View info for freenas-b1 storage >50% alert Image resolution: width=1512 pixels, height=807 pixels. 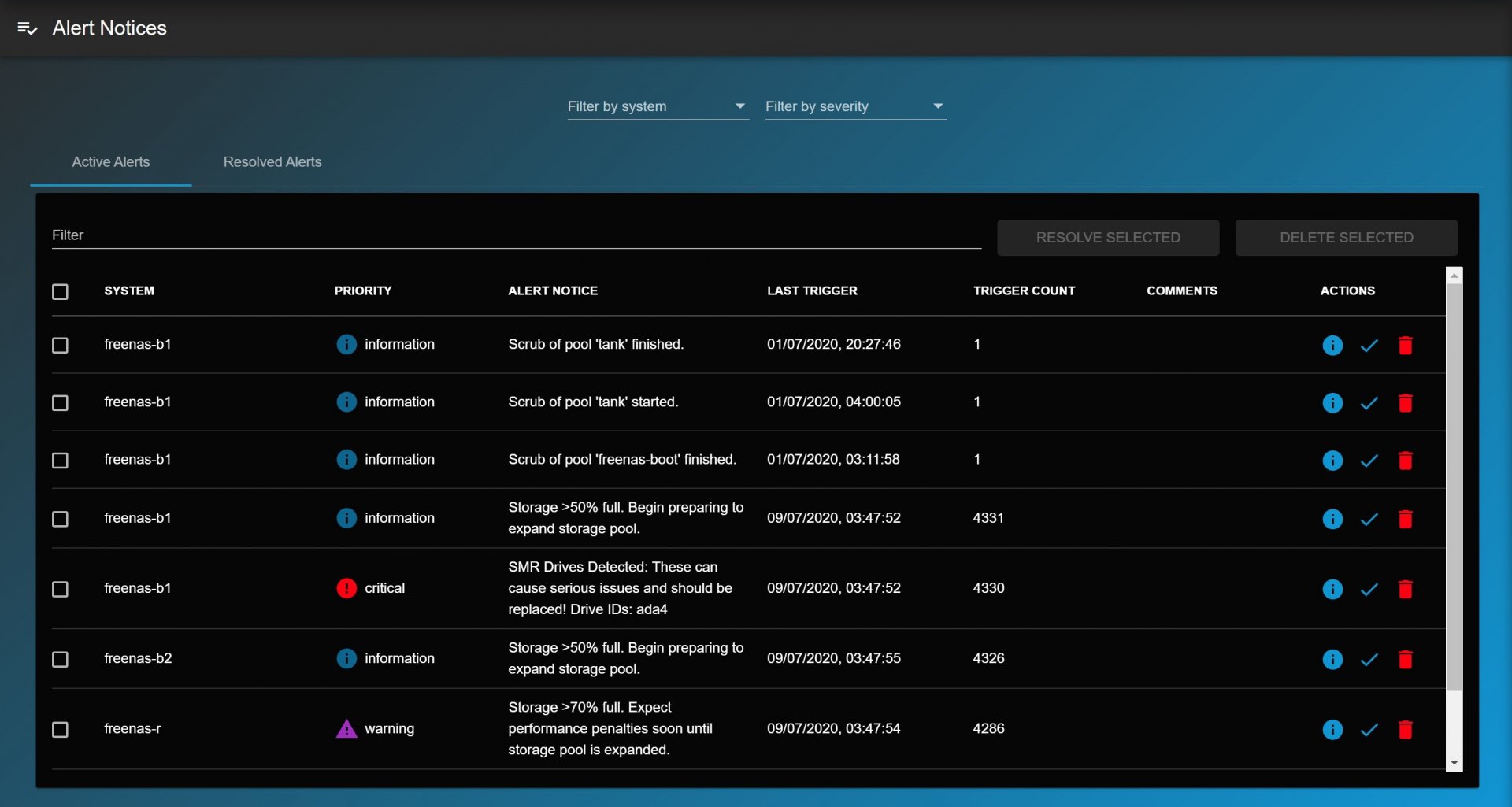tap(1332, 519)
